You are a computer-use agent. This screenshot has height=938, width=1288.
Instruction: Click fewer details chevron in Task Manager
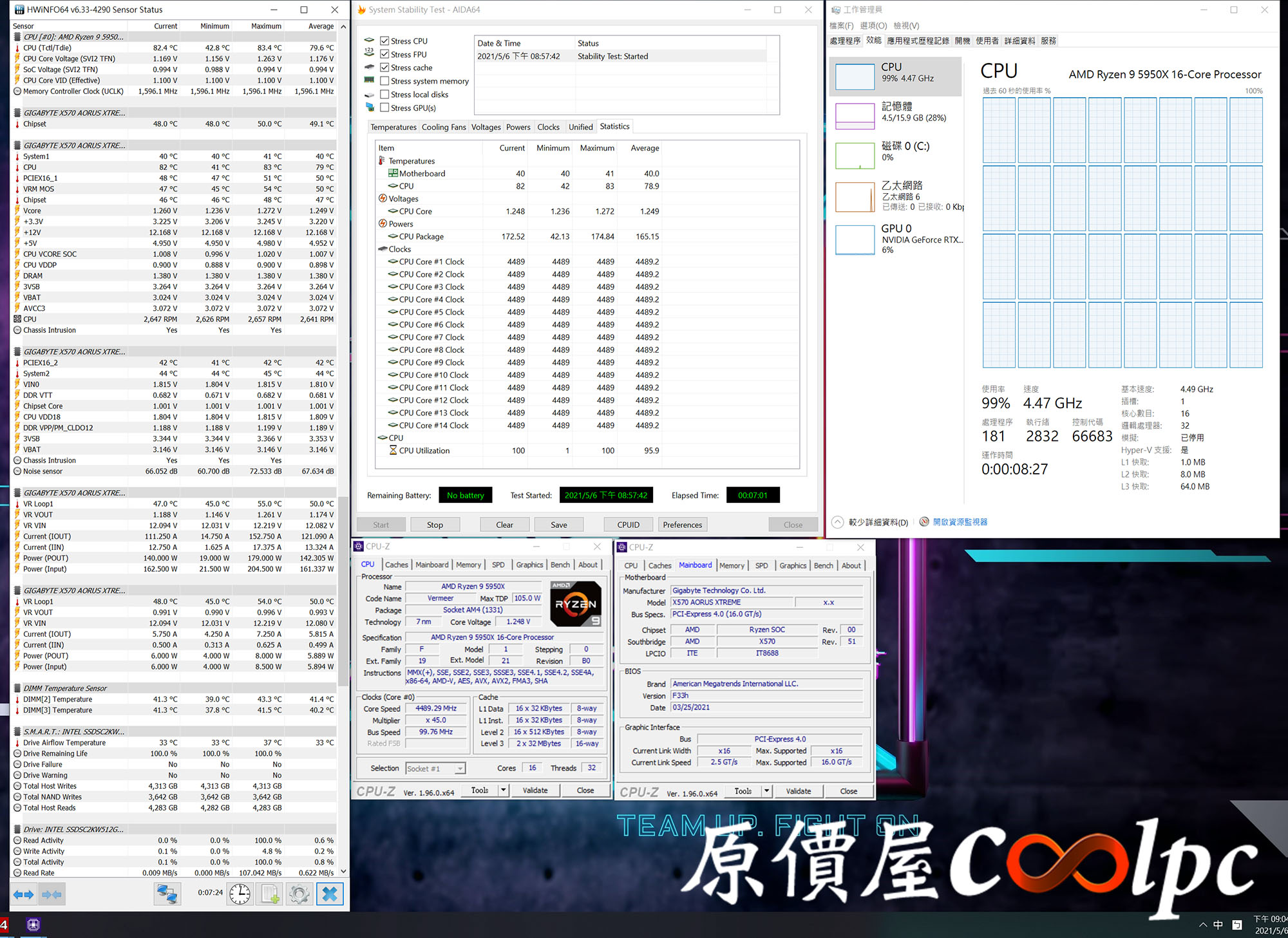(x=837, y=522)
